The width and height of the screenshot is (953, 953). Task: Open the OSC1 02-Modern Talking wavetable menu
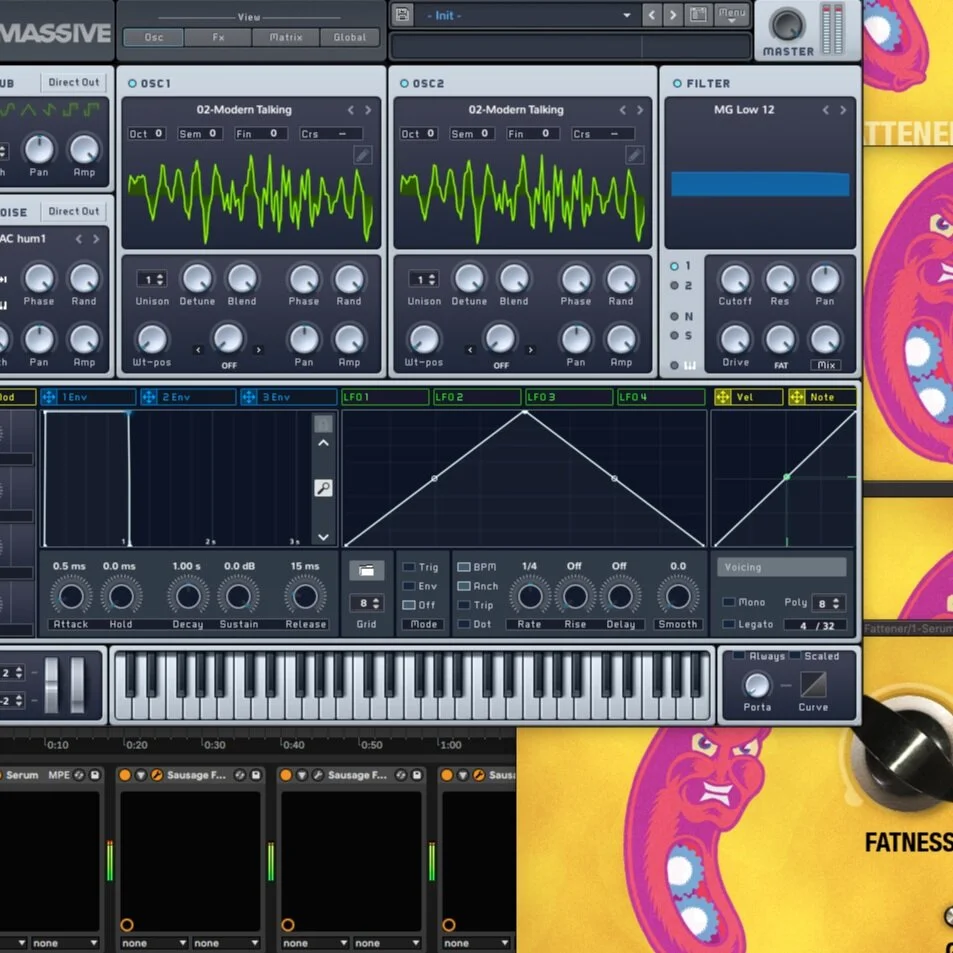[x=244, y=110]
